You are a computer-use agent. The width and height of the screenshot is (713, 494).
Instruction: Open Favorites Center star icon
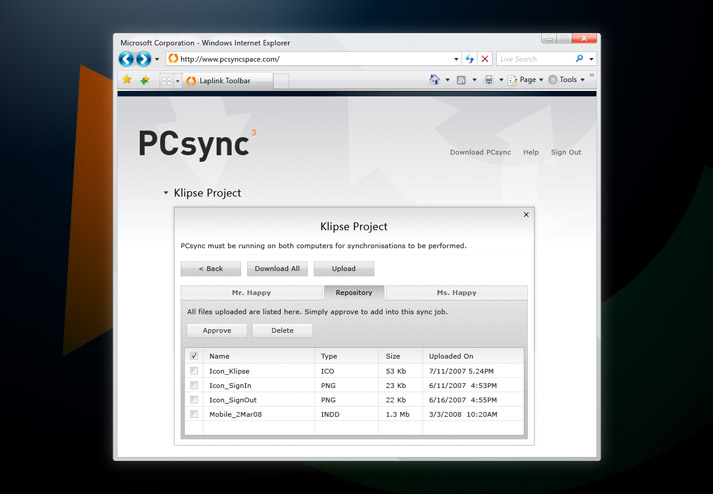coord(127,80)
